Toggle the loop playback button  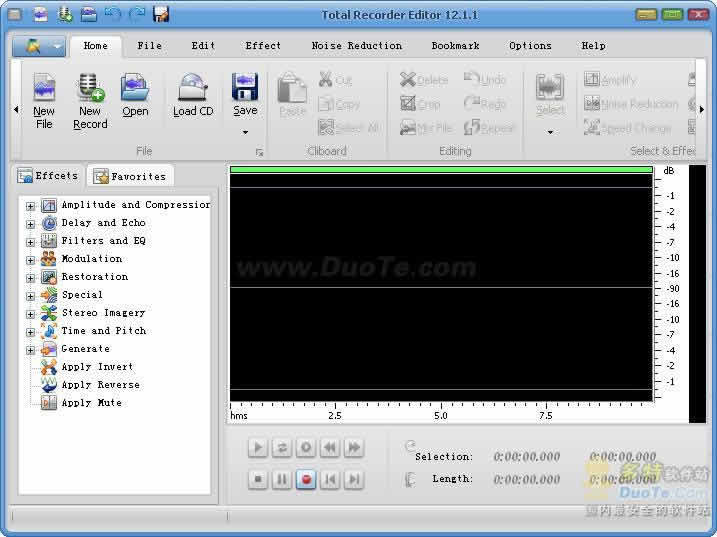(282, 448)
